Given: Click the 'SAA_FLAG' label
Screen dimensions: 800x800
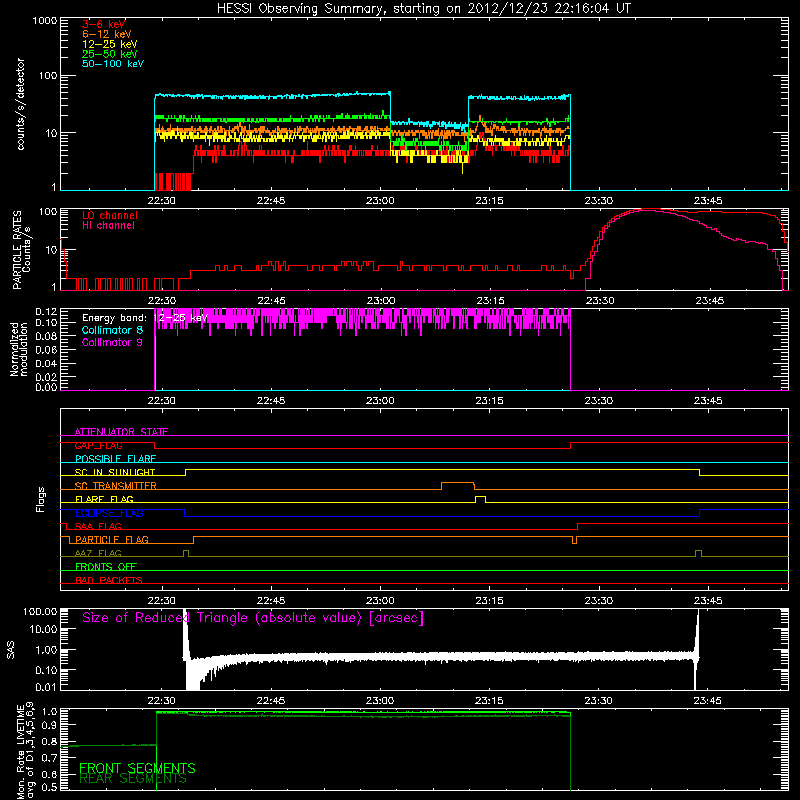Looking at the screenshot, I should click(x=98, y=526).
